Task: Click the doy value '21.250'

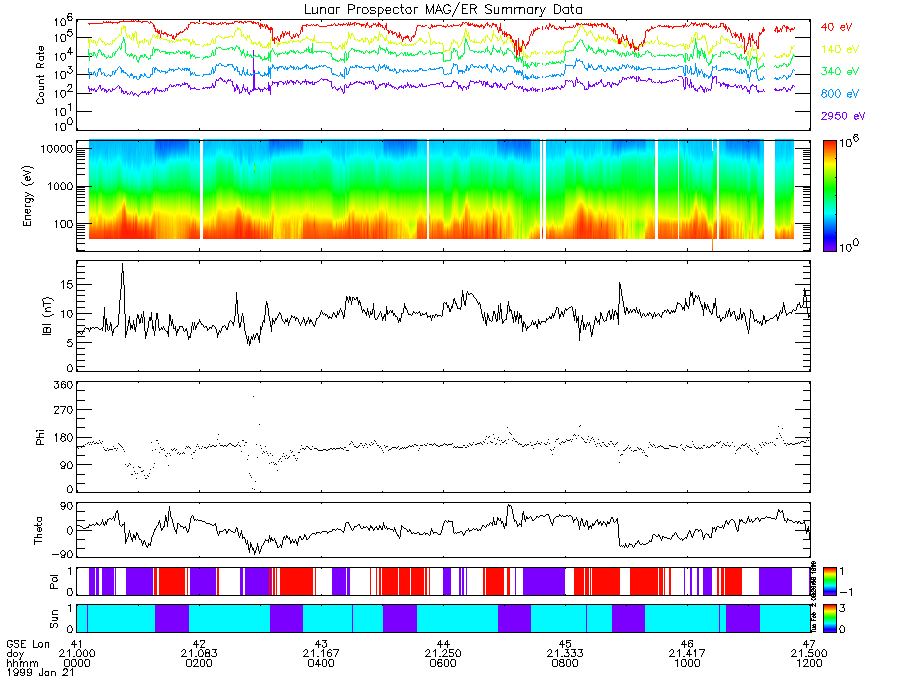Action: tap(443, 654)
